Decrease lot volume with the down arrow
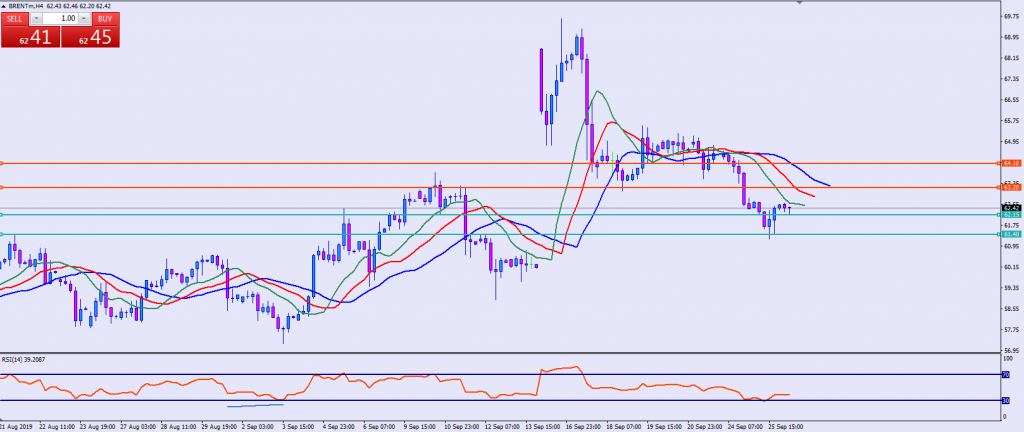1024x432 pixels. 36,19
